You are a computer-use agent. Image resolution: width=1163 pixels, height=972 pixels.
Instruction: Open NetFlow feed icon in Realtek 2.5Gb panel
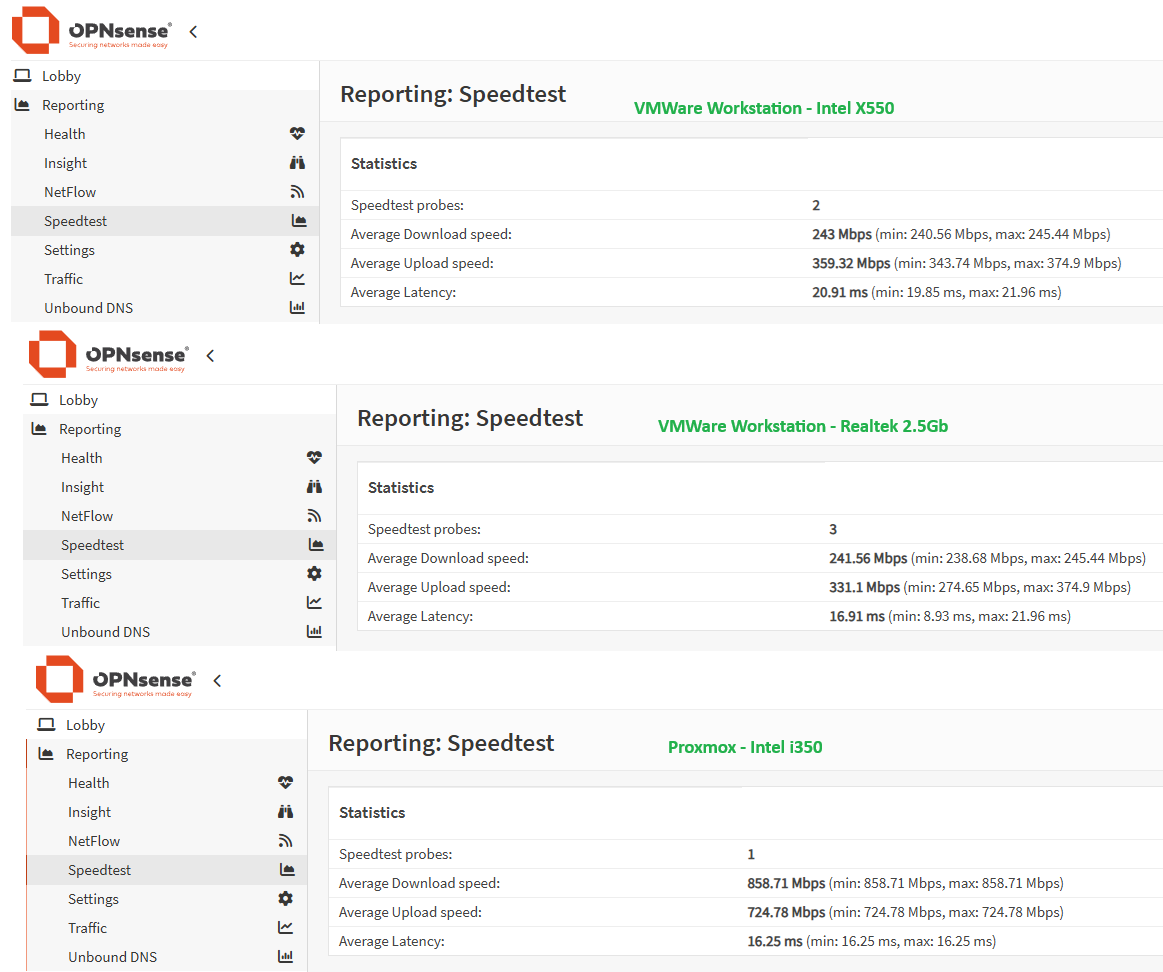pos(314,516)
